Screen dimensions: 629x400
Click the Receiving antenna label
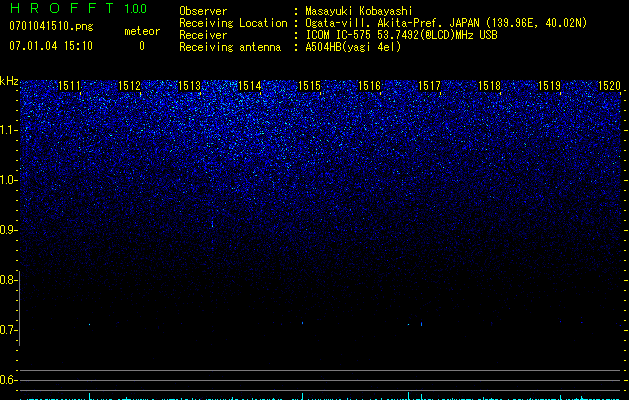[x=230, y=47]
